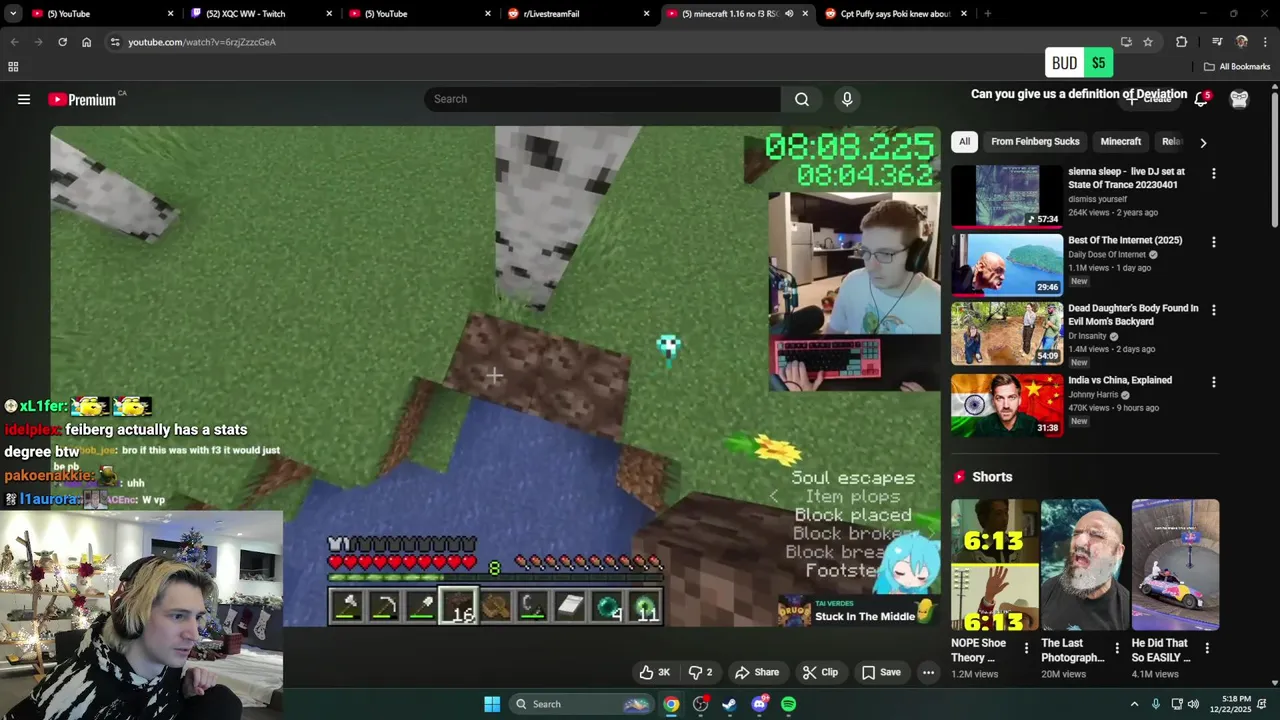The width and height of the screenshot is (1280, 720).
Task: Open Spotify from the taskbar
Action: (788, 704)
